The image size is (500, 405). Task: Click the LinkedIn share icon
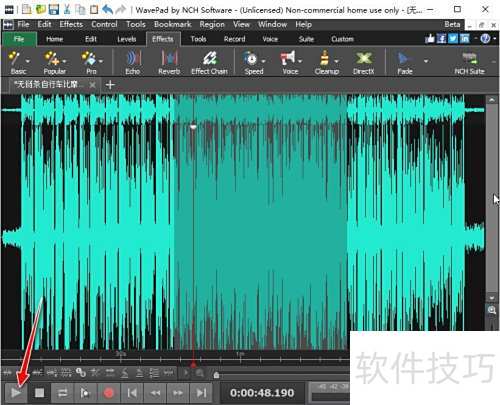(464, 39)
